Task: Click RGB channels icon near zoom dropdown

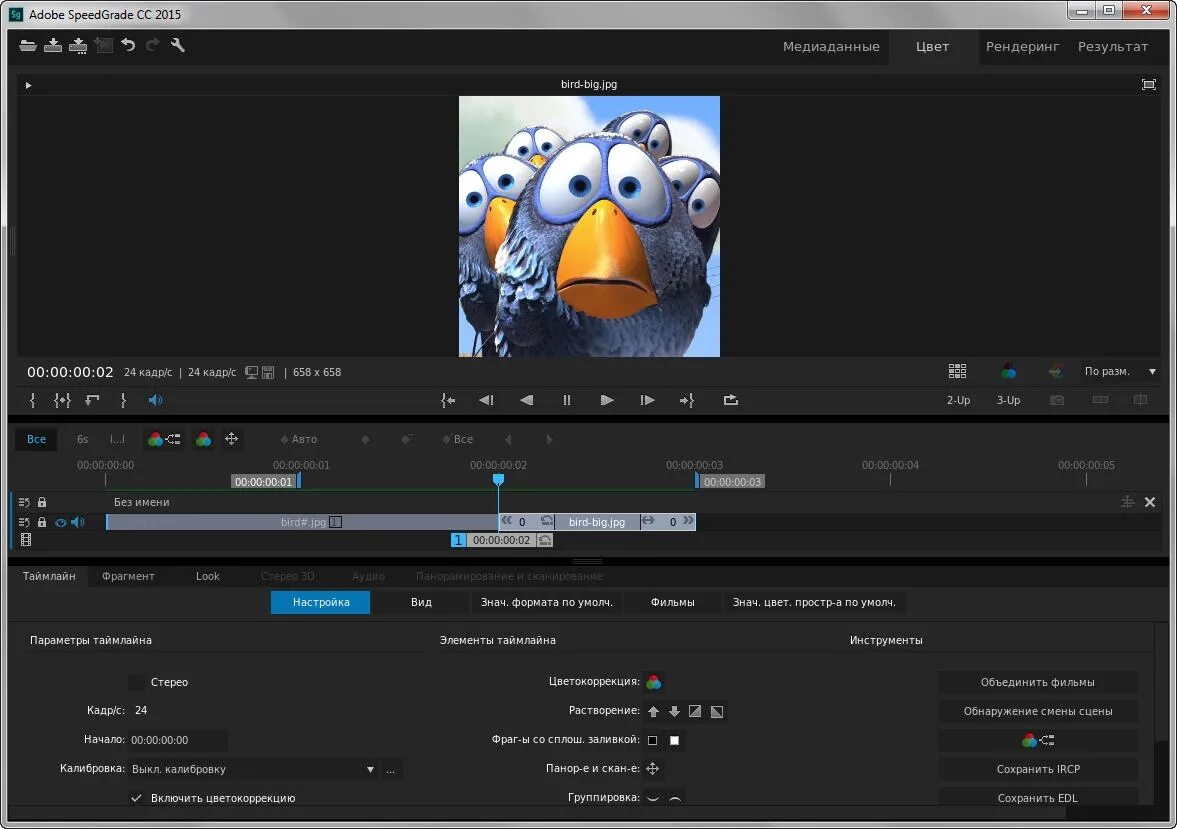Action: click(x=1008, y=371)
